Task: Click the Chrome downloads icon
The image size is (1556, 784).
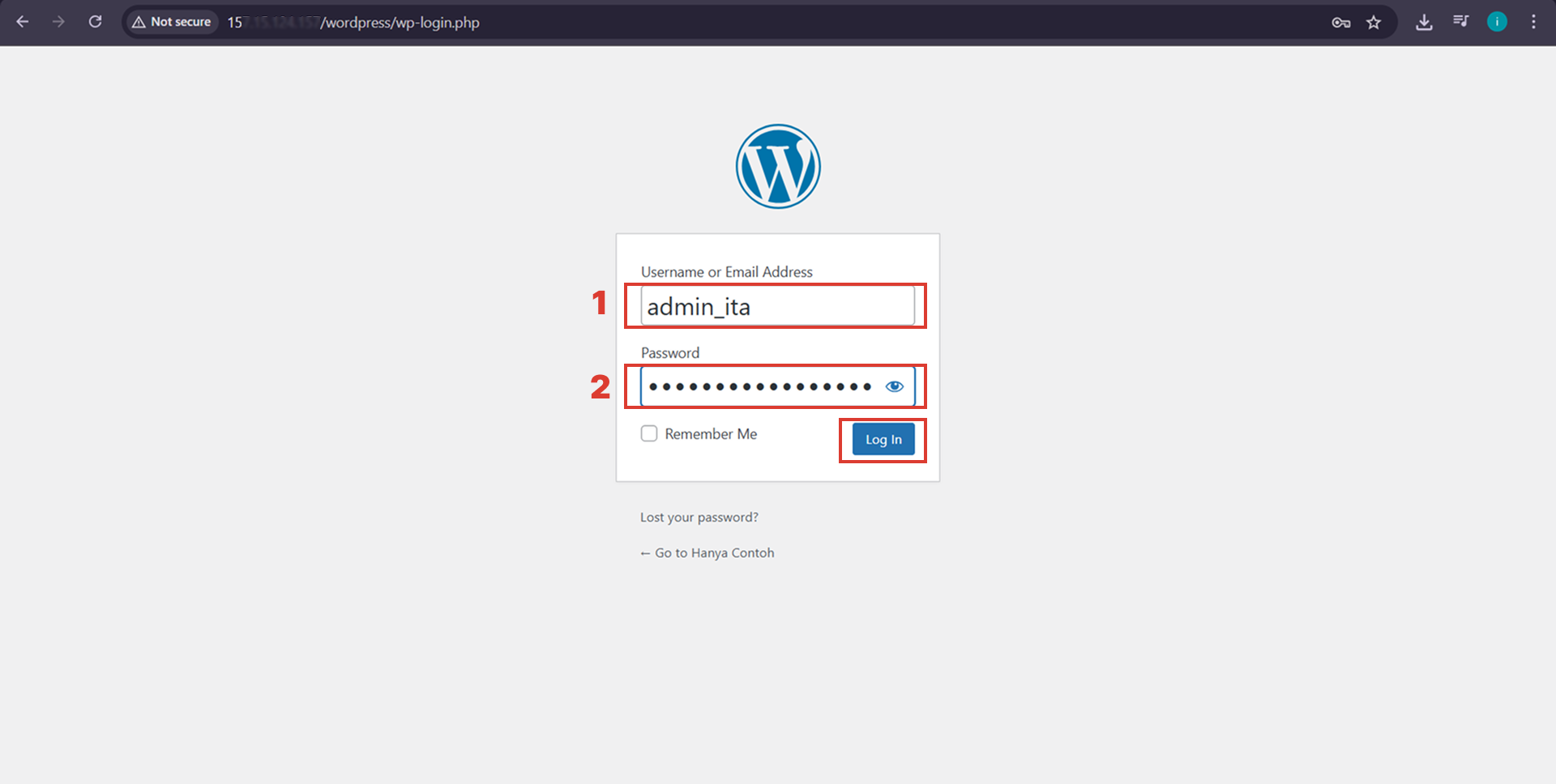Action: (1424, 22)
